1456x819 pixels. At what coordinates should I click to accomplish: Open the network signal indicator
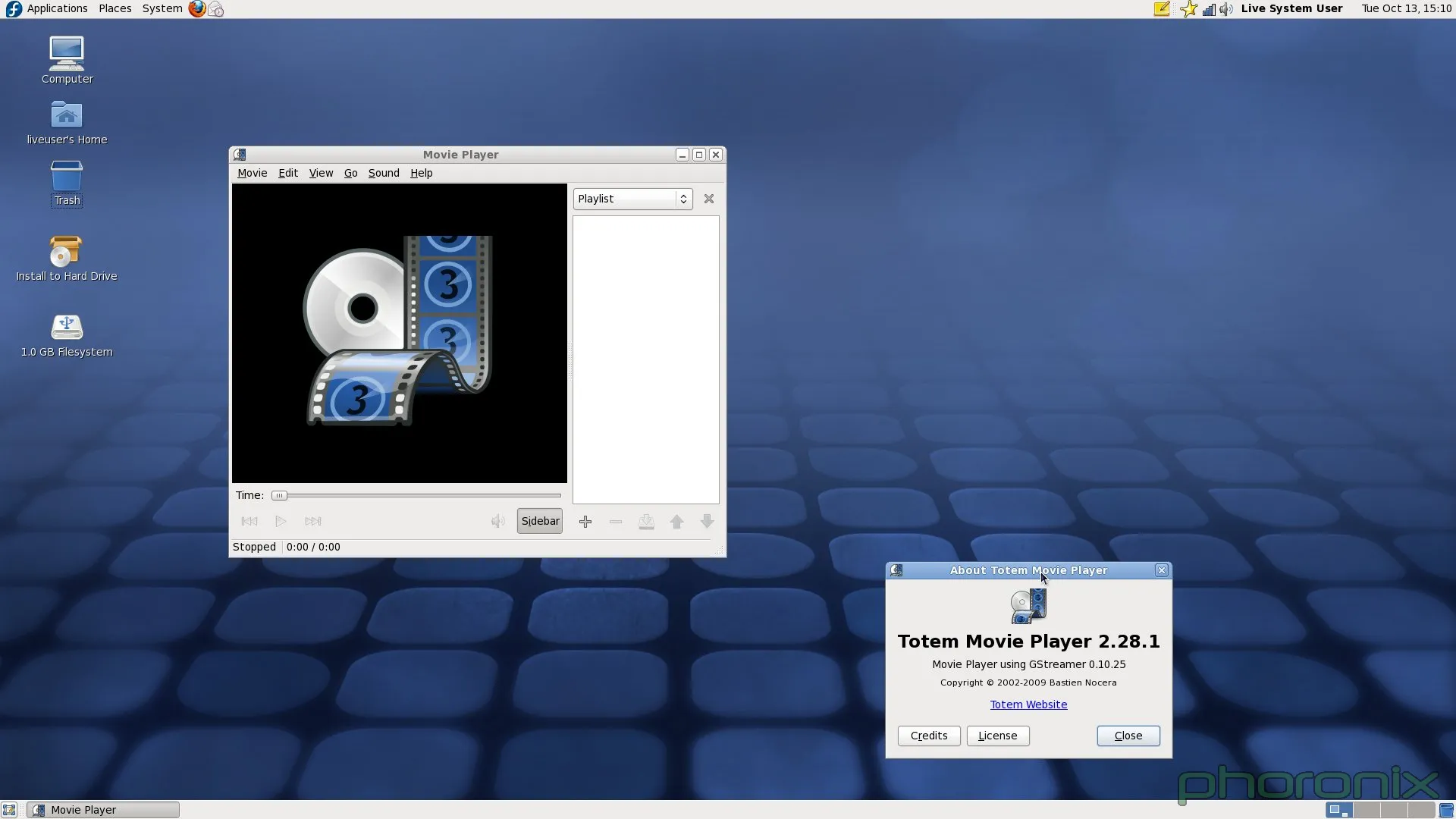coord(1209,9)
